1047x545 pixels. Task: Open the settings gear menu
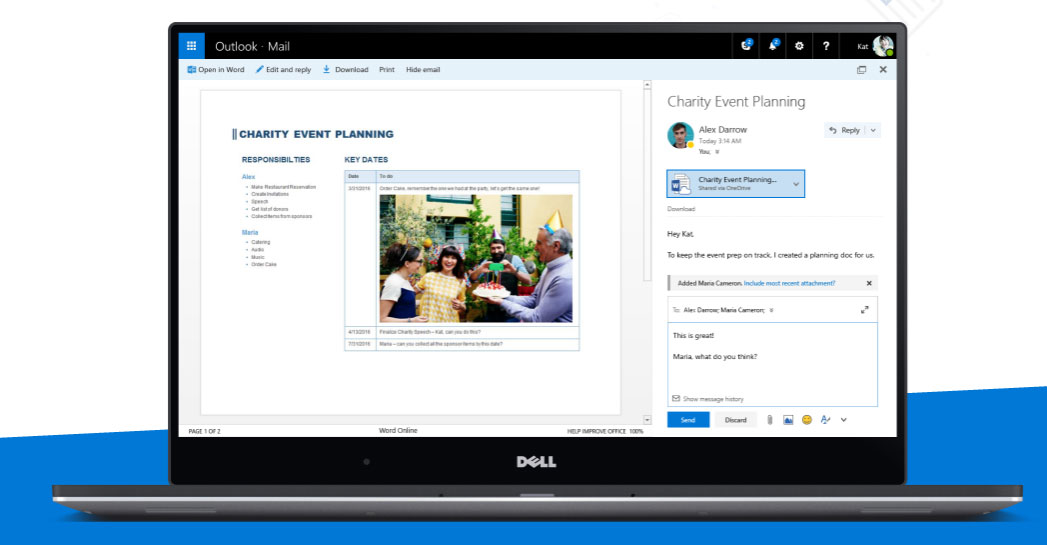[x=799, y=46]
